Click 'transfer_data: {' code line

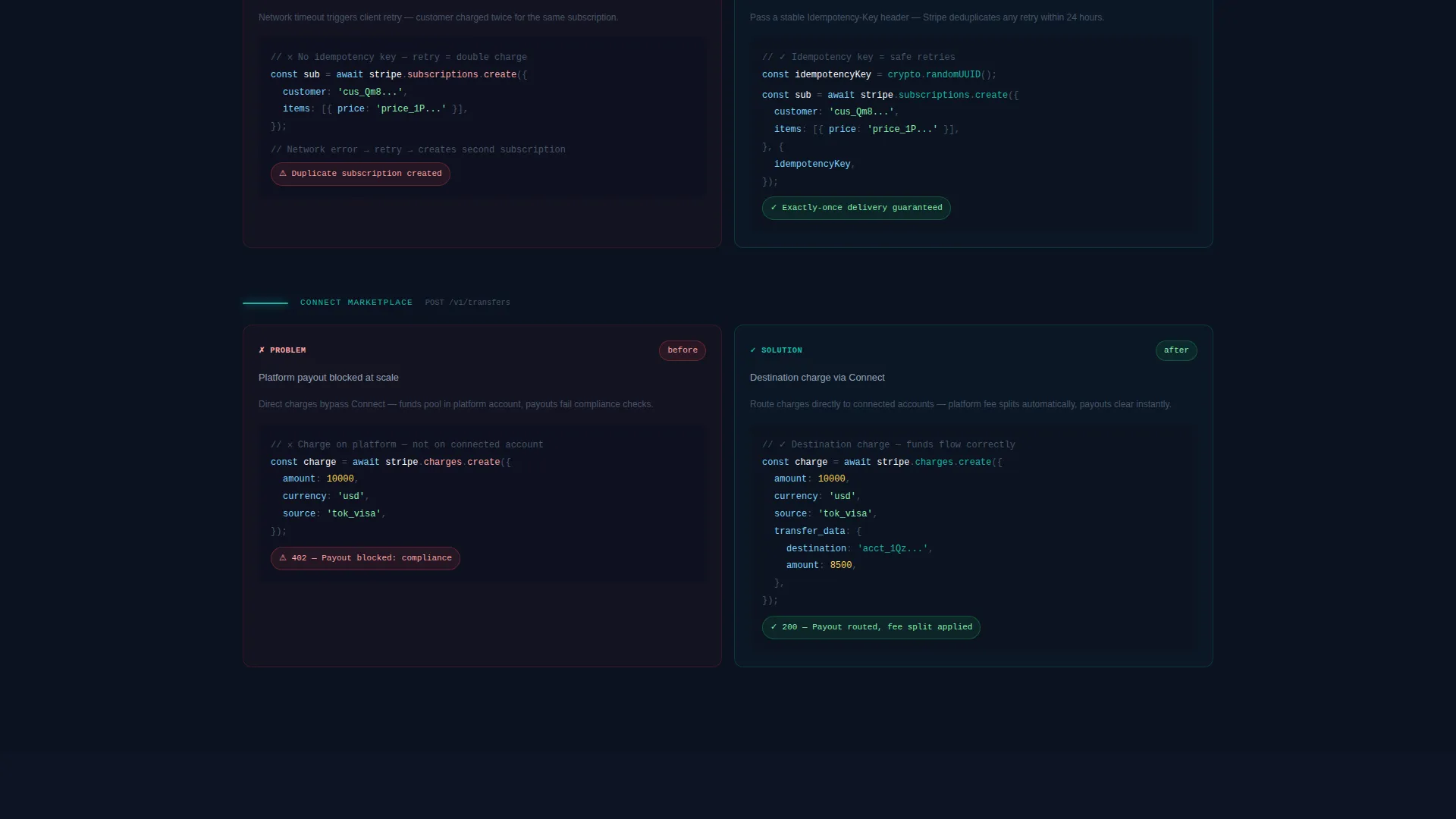[x=817, y=532]
